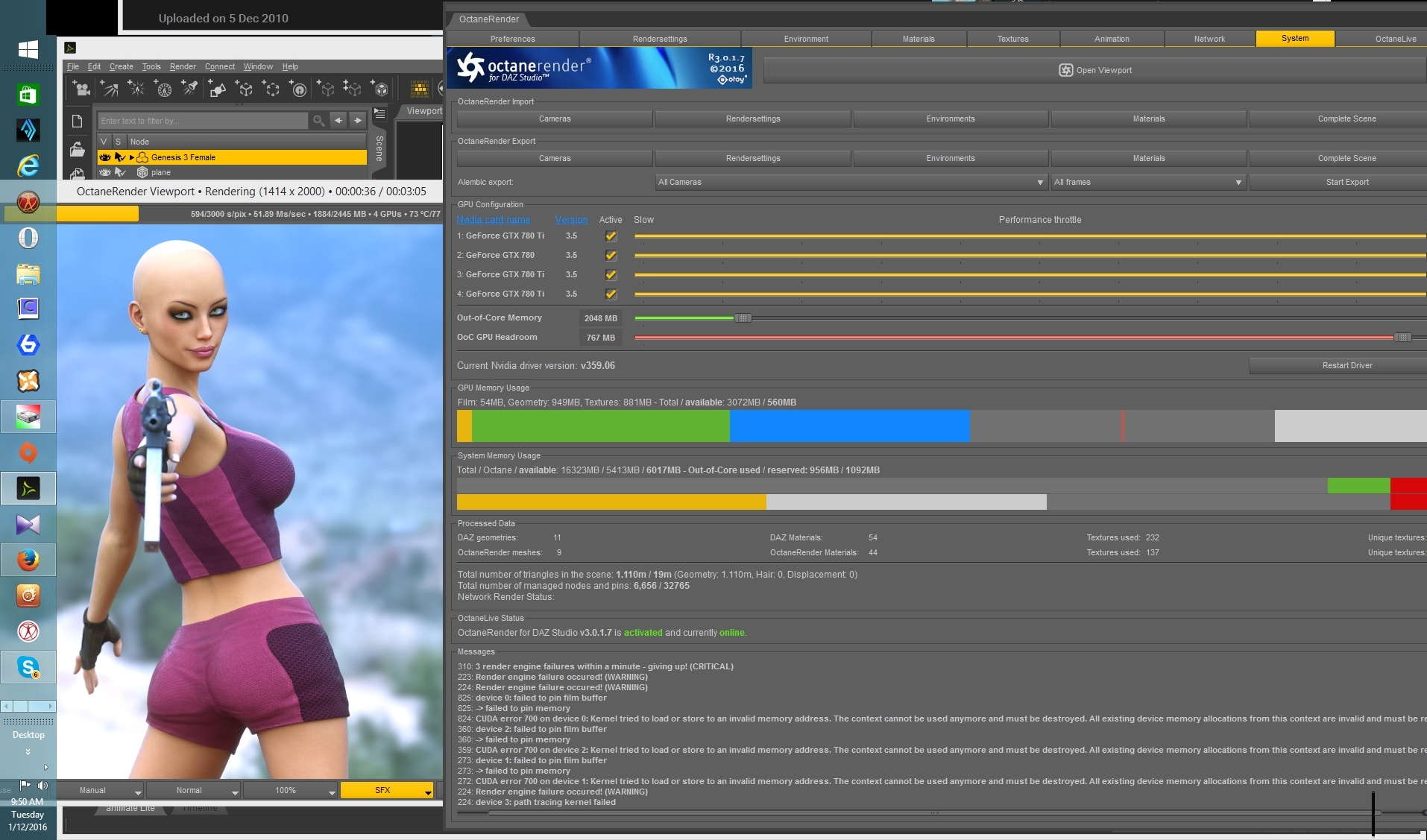Click the Create New Primitive icon

[x=217, y=89]
